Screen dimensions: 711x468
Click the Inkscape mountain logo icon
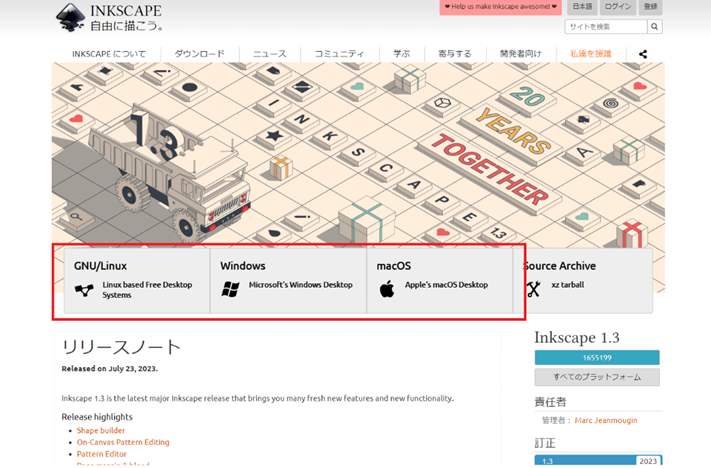tap(71, 18)
